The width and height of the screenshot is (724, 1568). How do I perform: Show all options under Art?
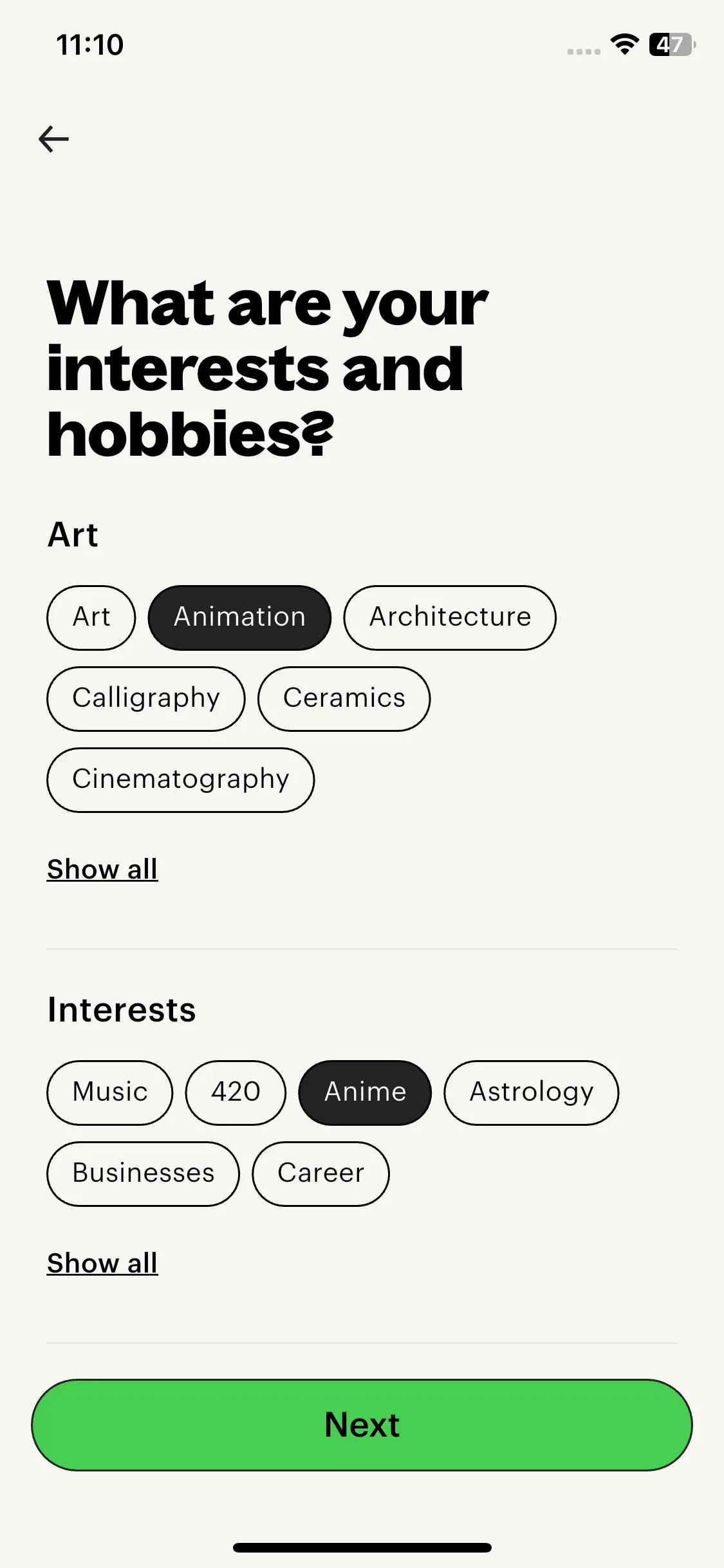102,870
